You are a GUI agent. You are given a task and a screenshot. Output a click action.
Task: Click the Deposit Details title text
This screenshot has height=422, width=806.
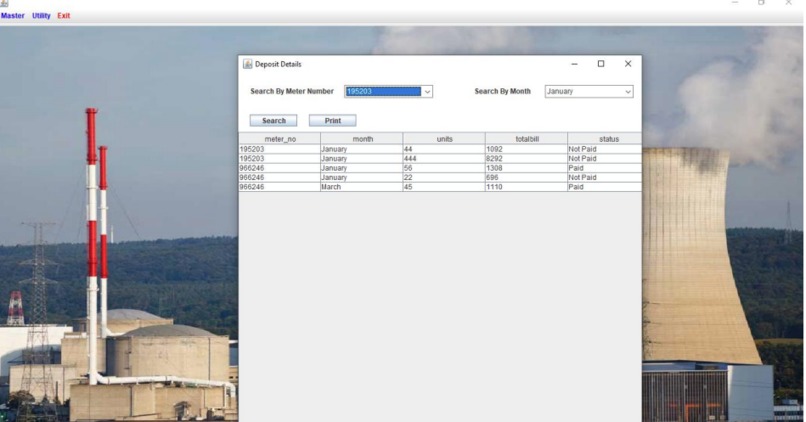(278, 64)
